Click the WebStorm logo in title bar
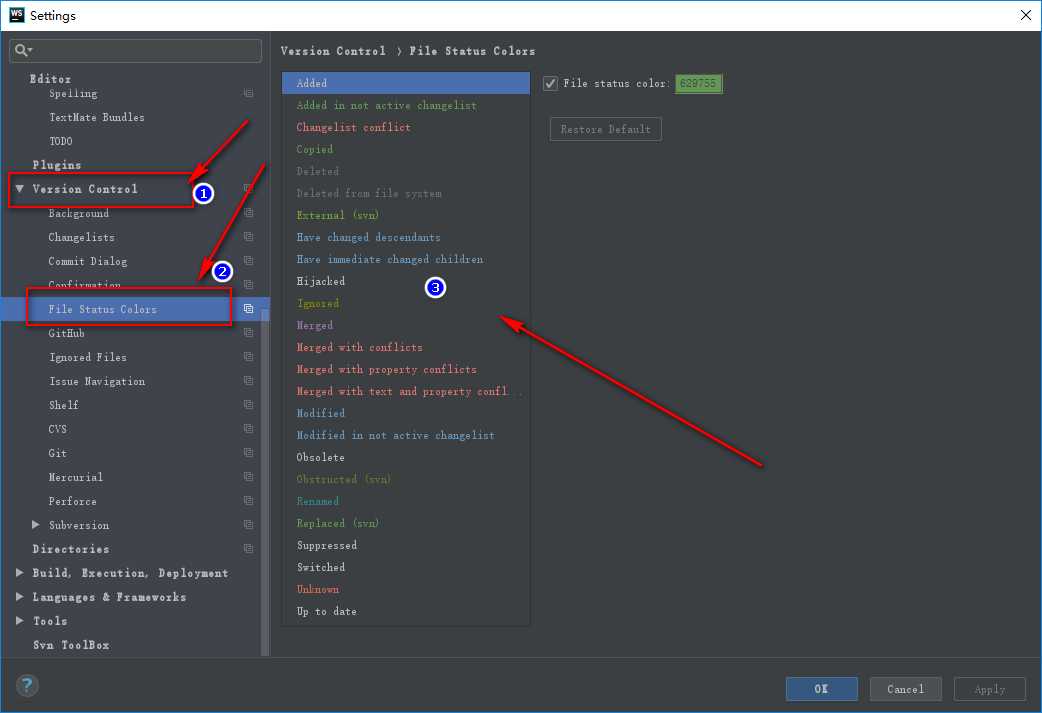Viewport: 1042px width, 713px height. tap(17, 15)
